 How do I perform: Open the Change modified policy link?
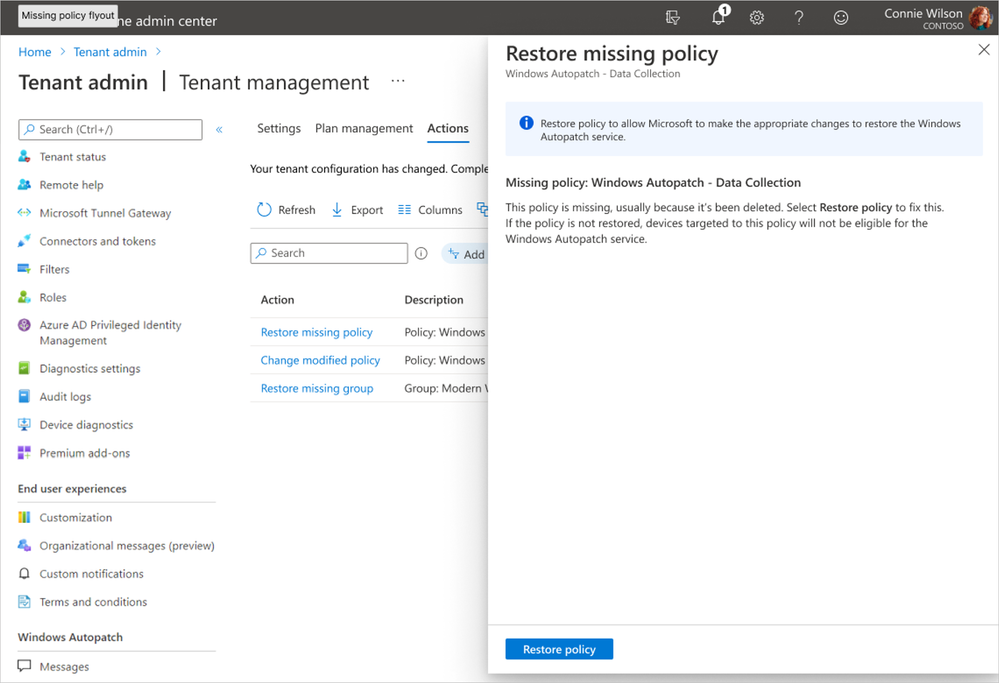(320, 360)
